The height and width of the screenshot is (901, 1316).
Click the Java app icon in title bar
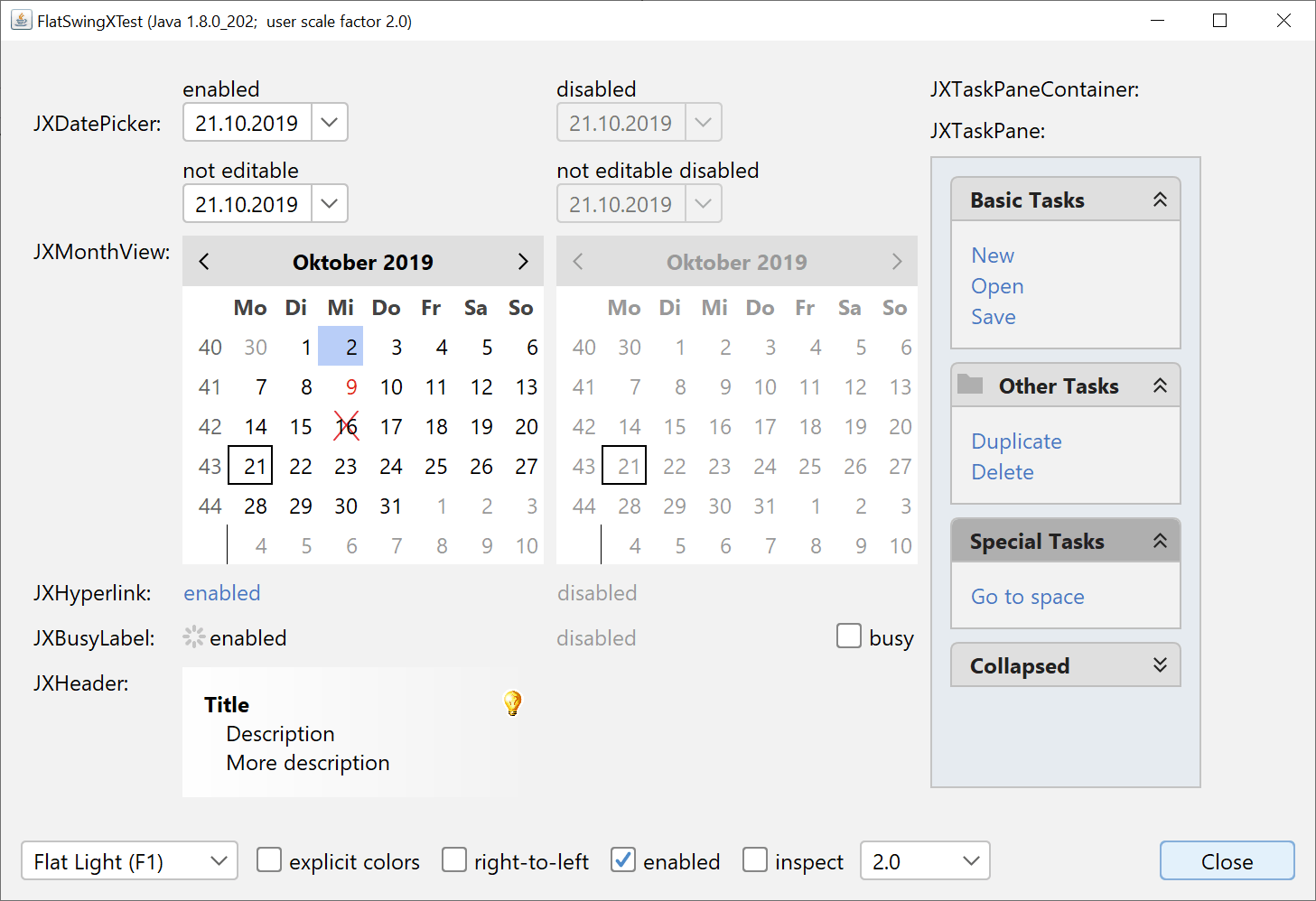tap(21, 20)
